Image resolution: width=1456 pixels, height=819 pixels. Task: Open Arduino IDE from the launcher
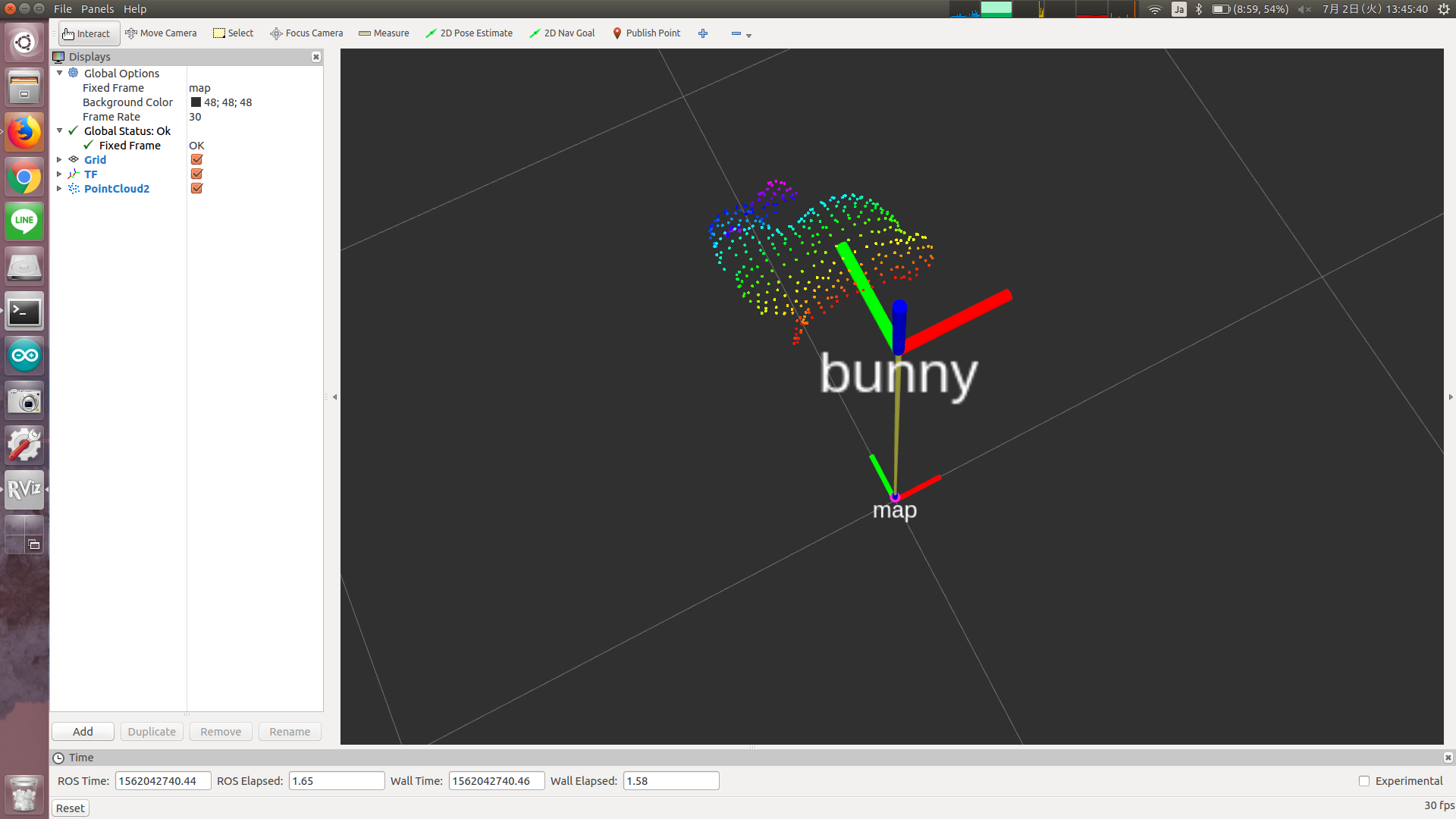coord(24,356)
